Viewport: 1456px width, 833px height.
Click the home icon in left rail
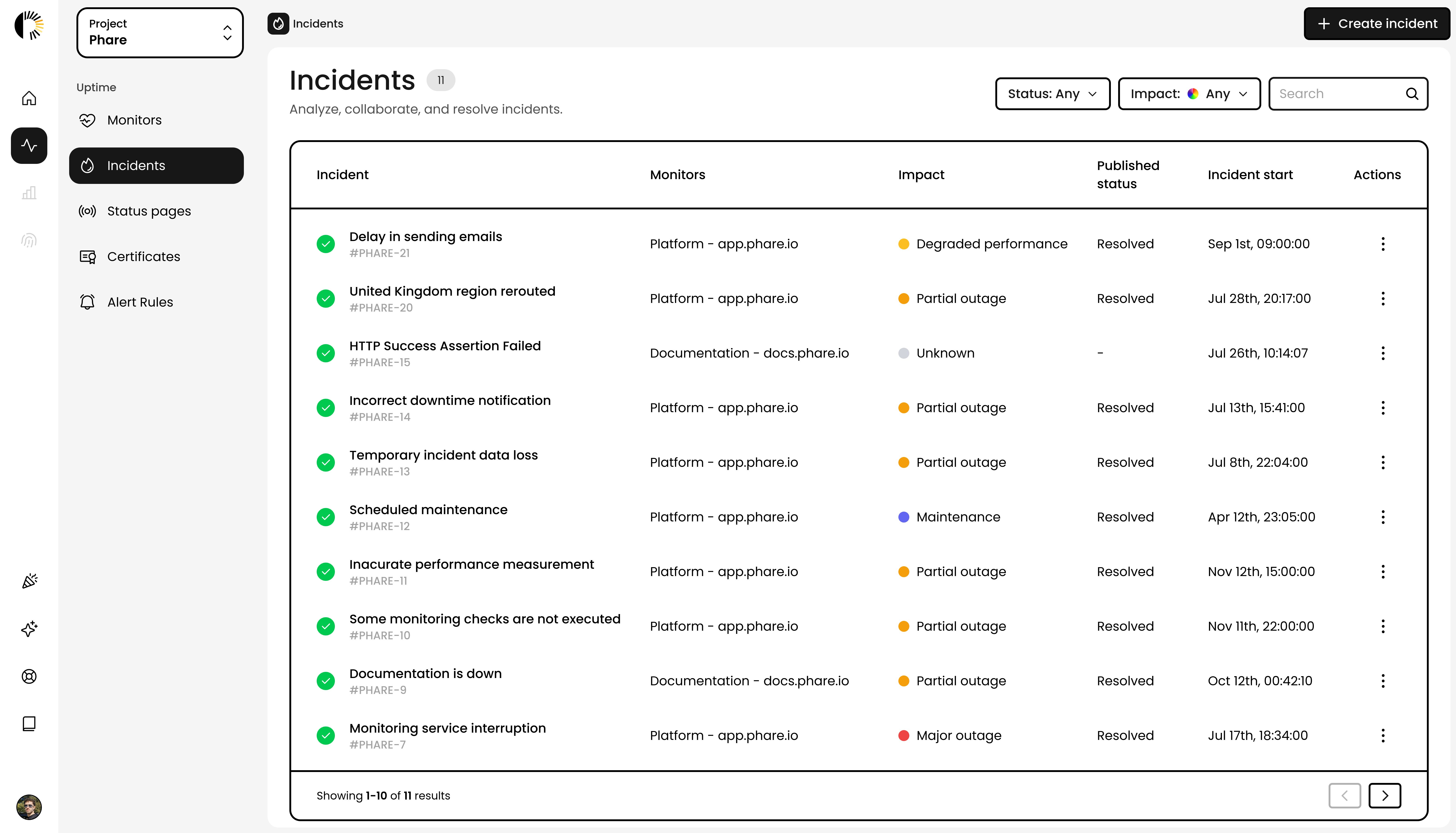click(29, 98)
